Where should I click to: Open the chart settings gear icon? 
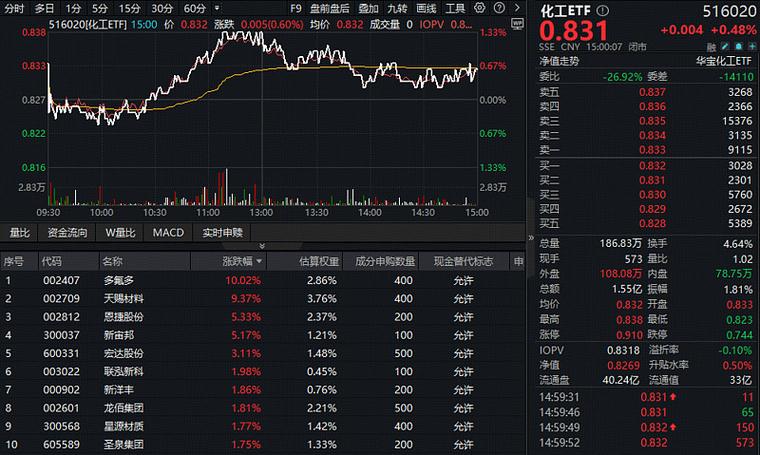[481, 7]
